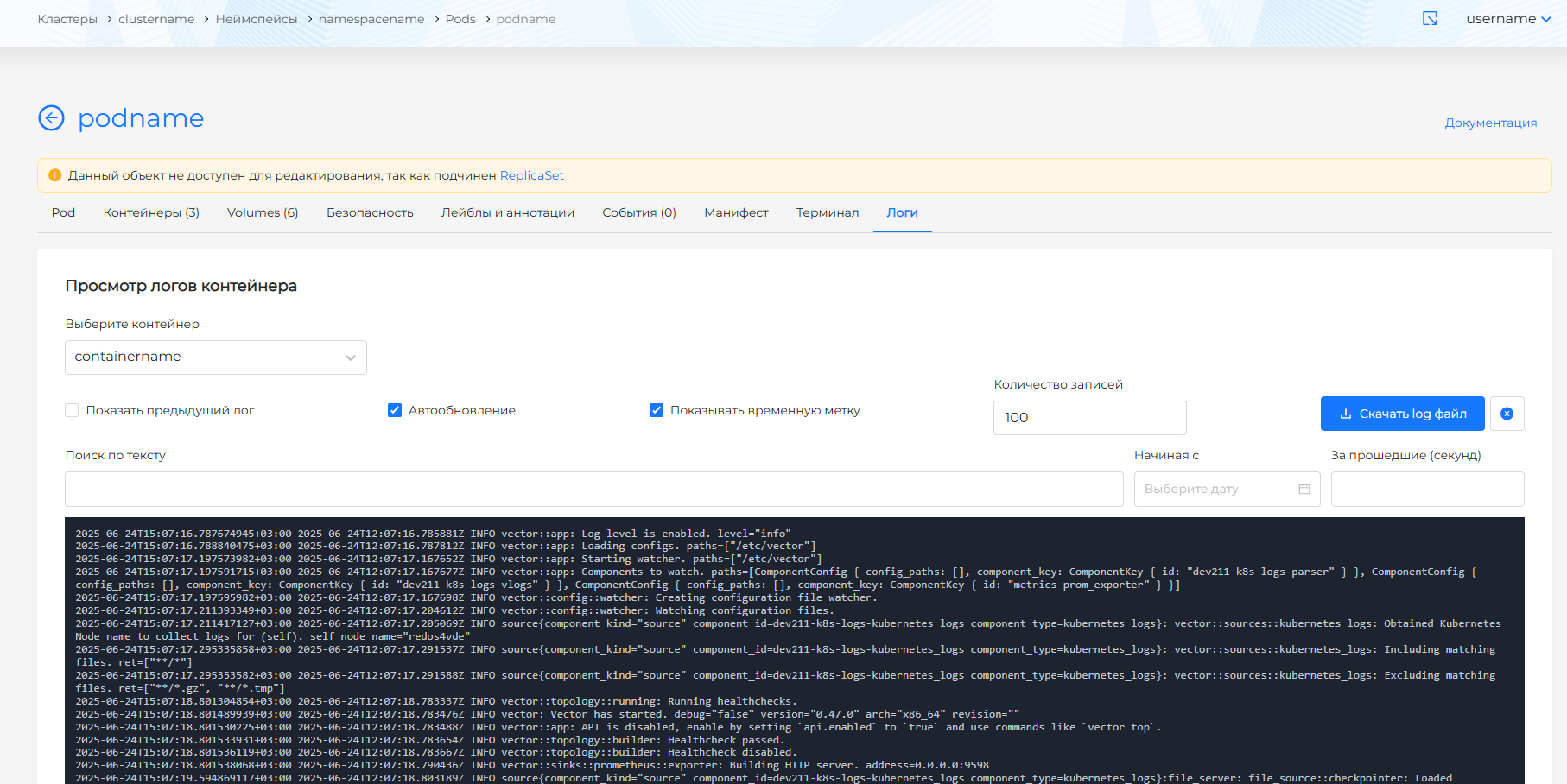Viewport: 1567px width, 784px height.
Task: Click the calendar icon in date field
Action: pyautogui.click(x=1304, y=489)
